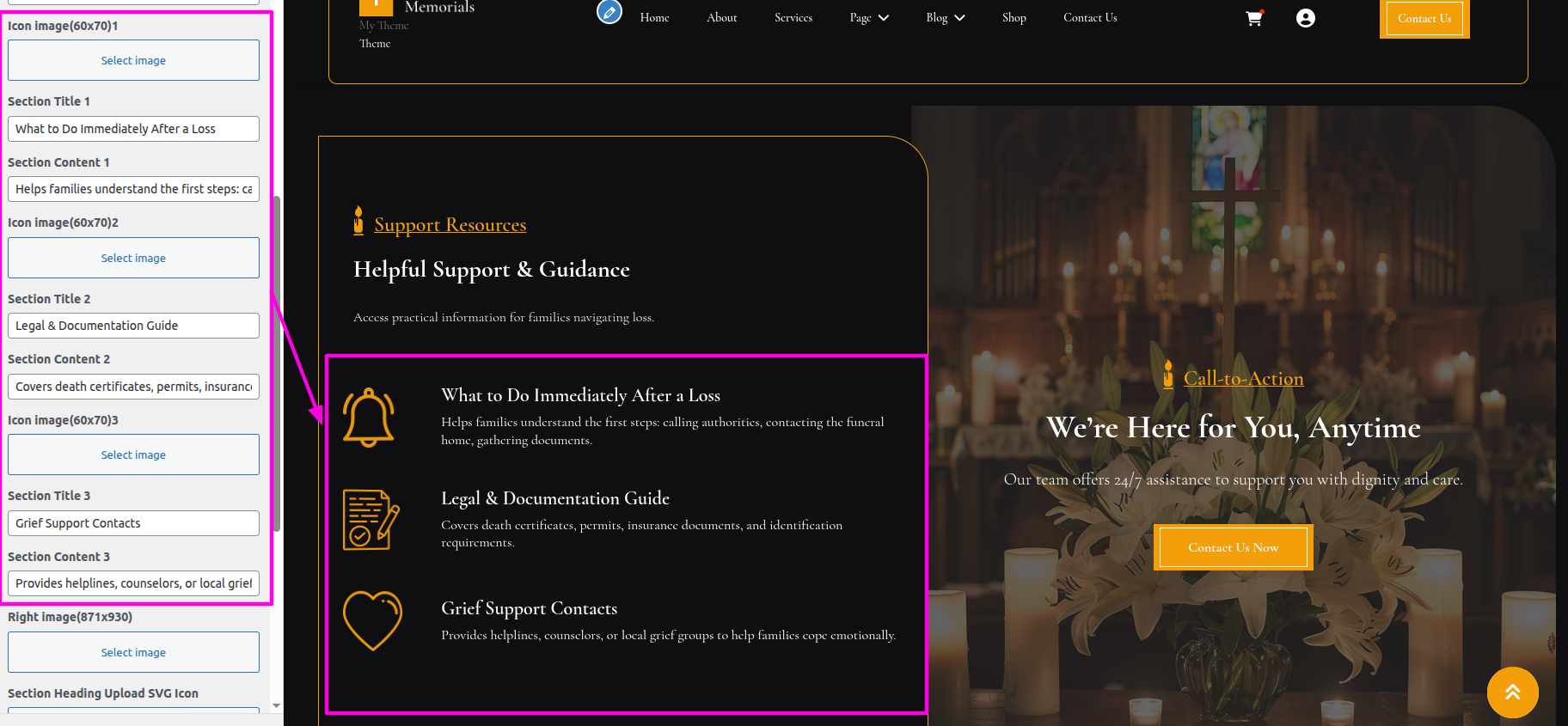Go to the About page
Image resolution: width=1568 pixels, height=726 pixels.
(722, 18)
